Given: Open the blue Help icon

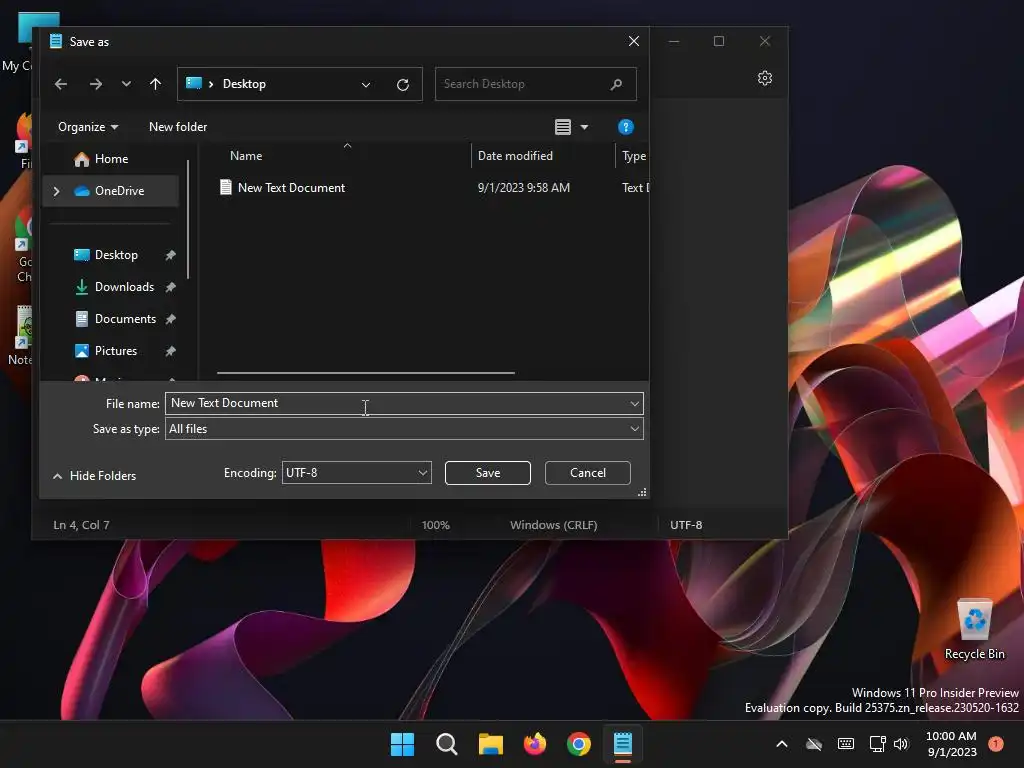Looking at the screenshot, I should point(626,127).
